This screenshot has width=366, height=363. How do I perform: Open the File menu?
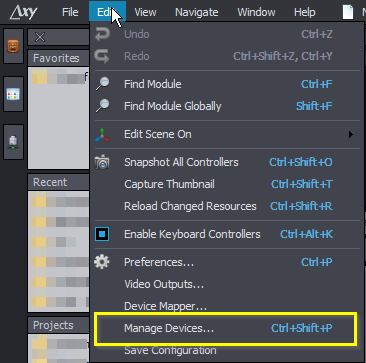[70, 13]
